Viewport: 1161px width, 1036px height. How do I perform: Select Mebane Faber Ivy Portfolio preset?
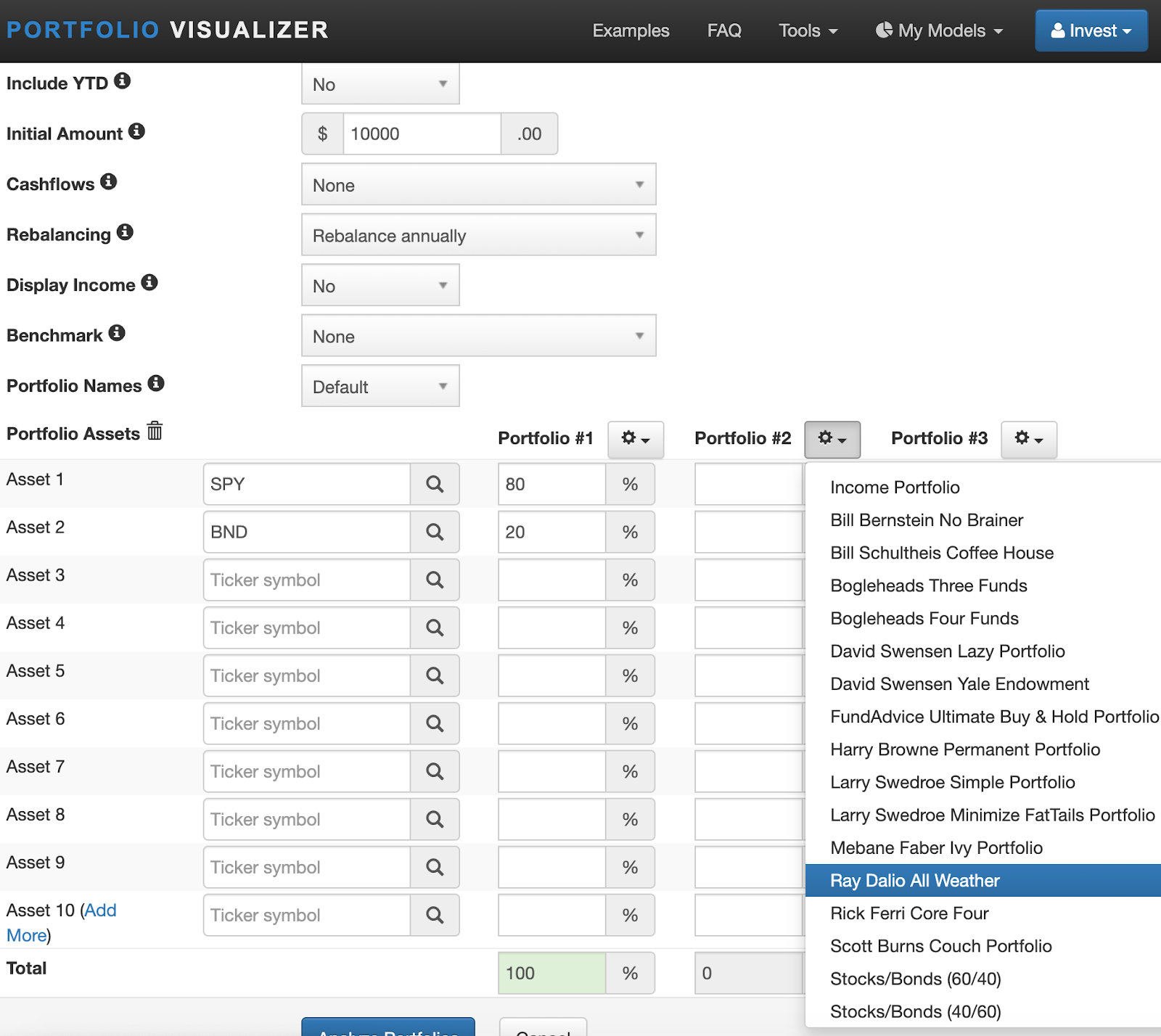point(983,848)
